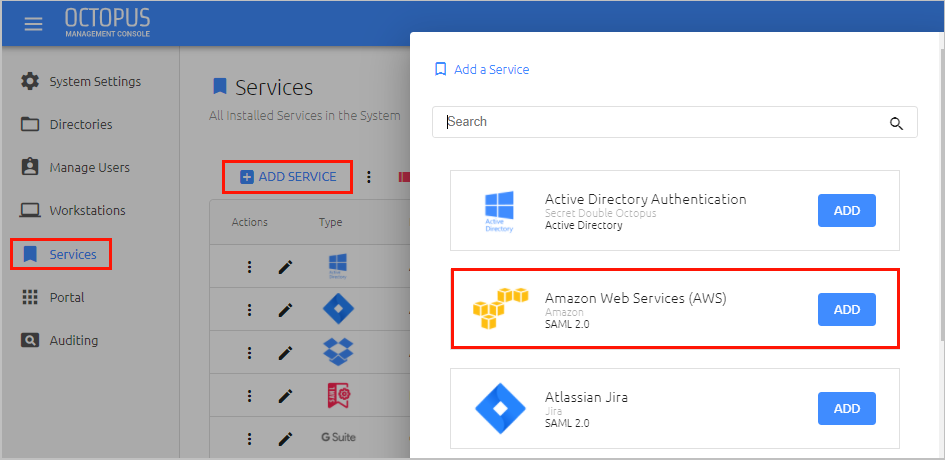This screenshot has width=945, height=460.
Task: Open actions menu for the Jira service row
Action: [x=250, y=309]
